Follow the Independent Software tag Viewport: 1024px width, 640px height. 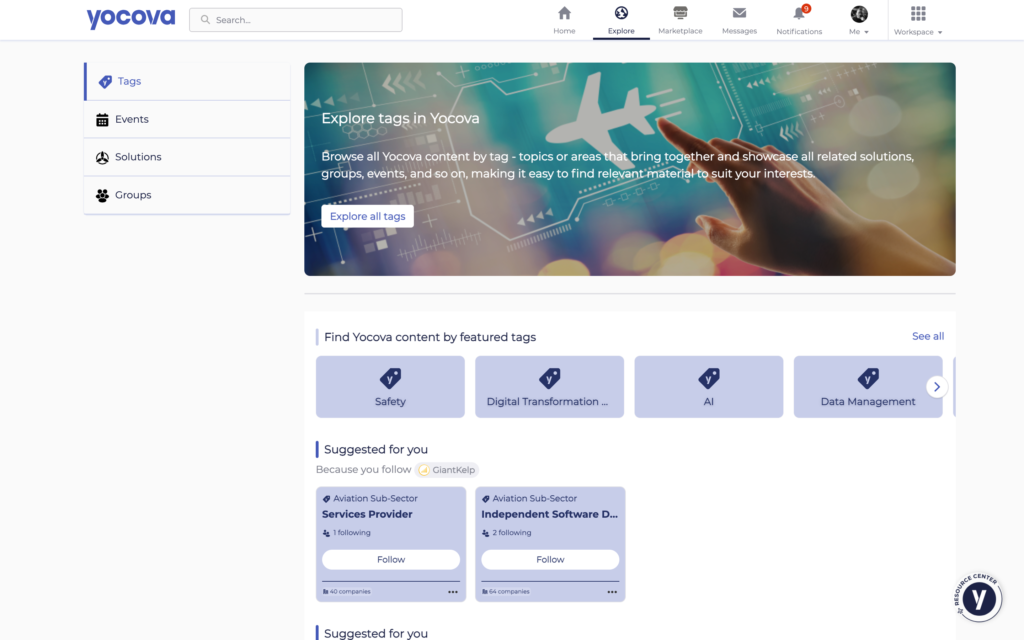[x=551, y=560]
